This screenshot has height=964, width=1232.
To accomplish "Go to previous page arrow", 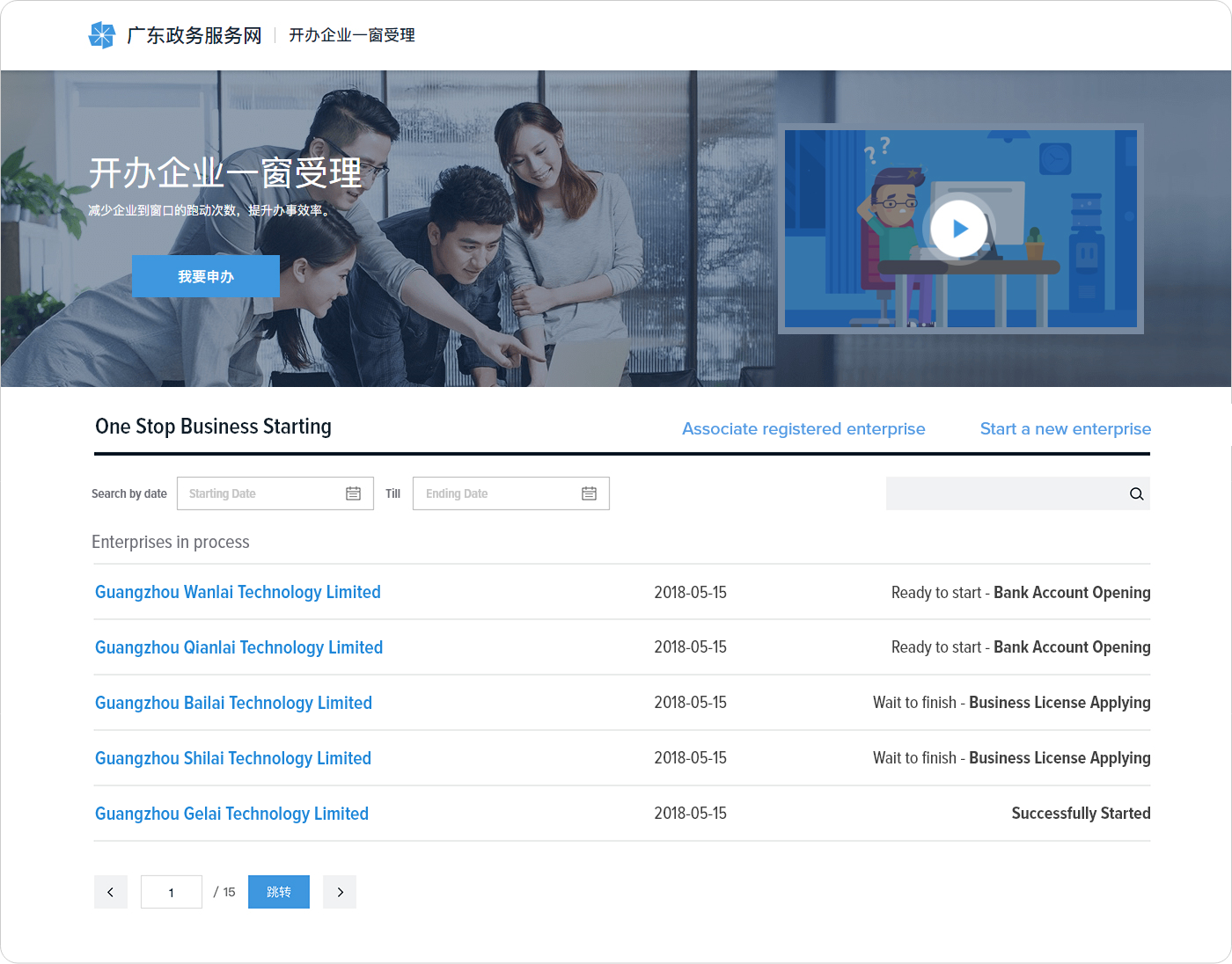I will coord(111,892).
